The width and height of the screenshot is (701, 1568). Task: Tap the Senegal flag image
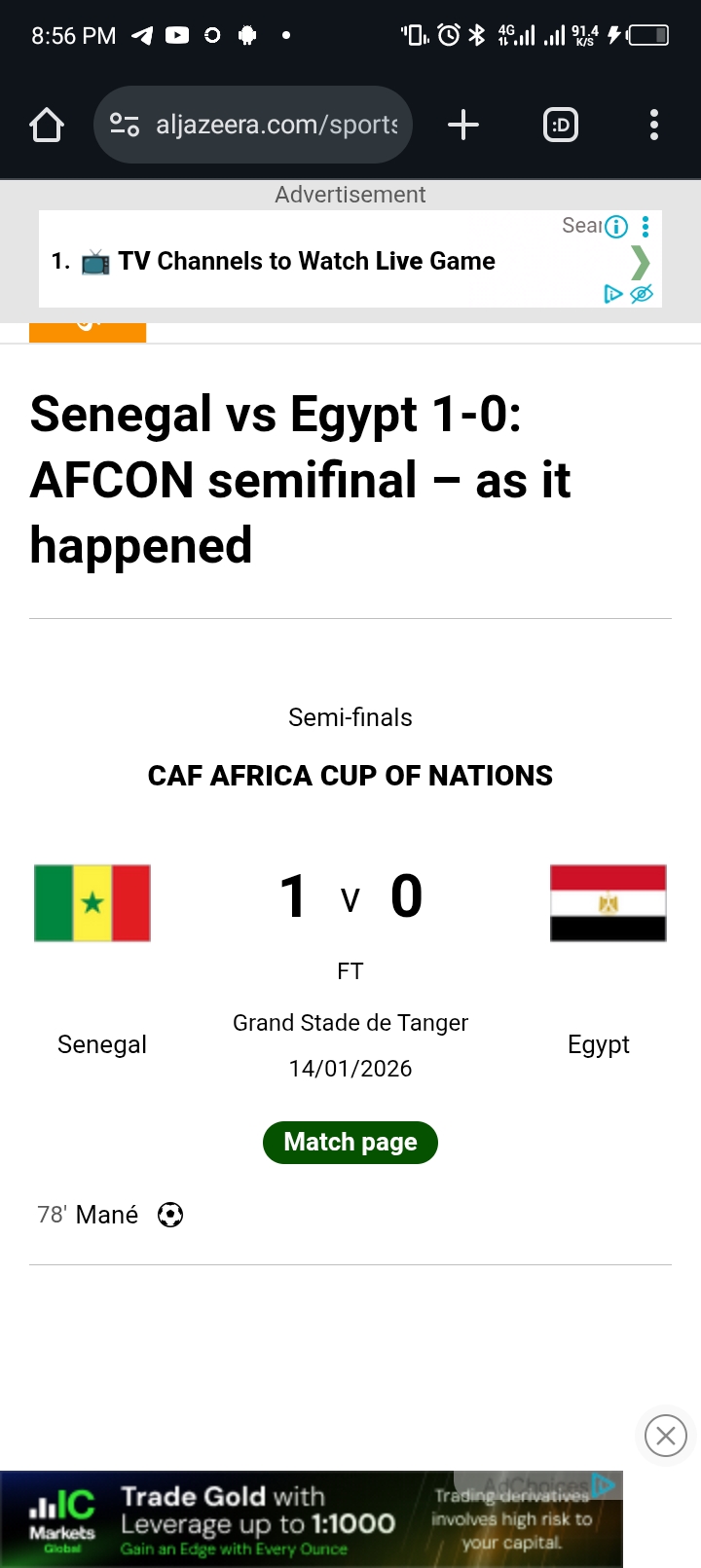point(92,903)
